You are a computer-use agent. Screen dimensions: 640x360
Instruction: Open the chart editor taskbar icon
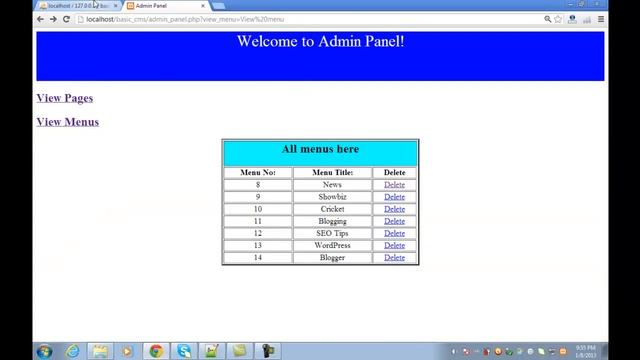pyautogui.click(x=211, y=351)
